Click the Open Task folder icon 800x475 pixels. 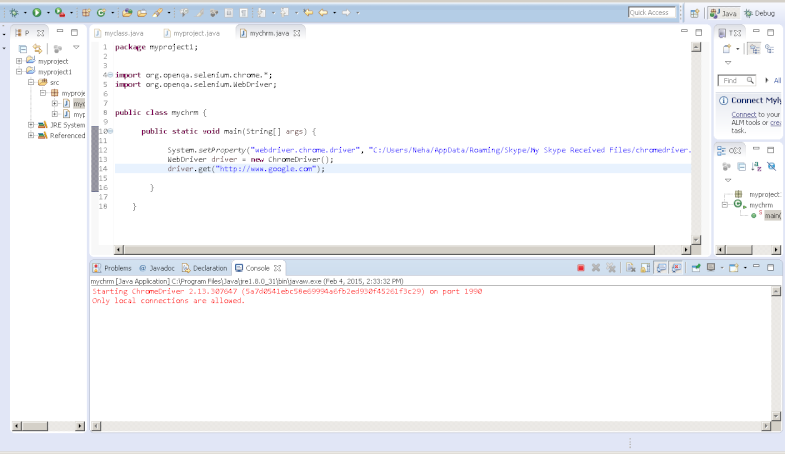142,12
